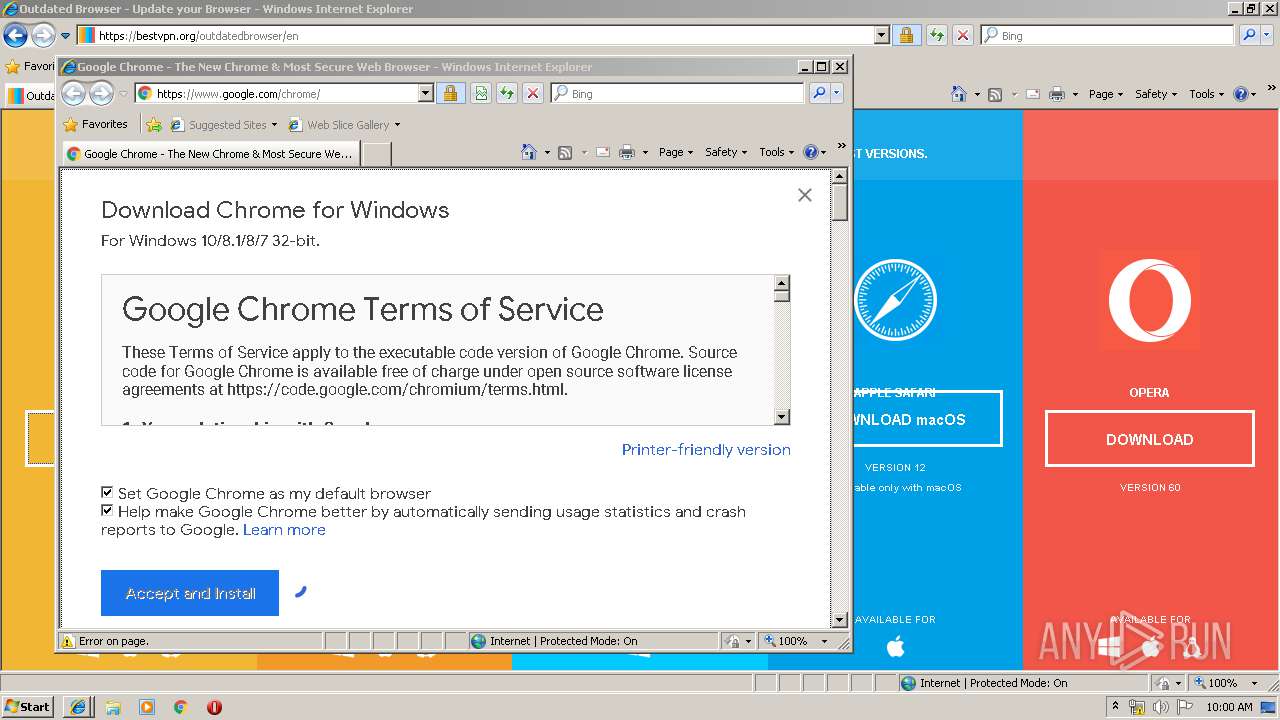
Task: Expand the Suggested Sites dropdown
Action: click(x=274, y=125)
